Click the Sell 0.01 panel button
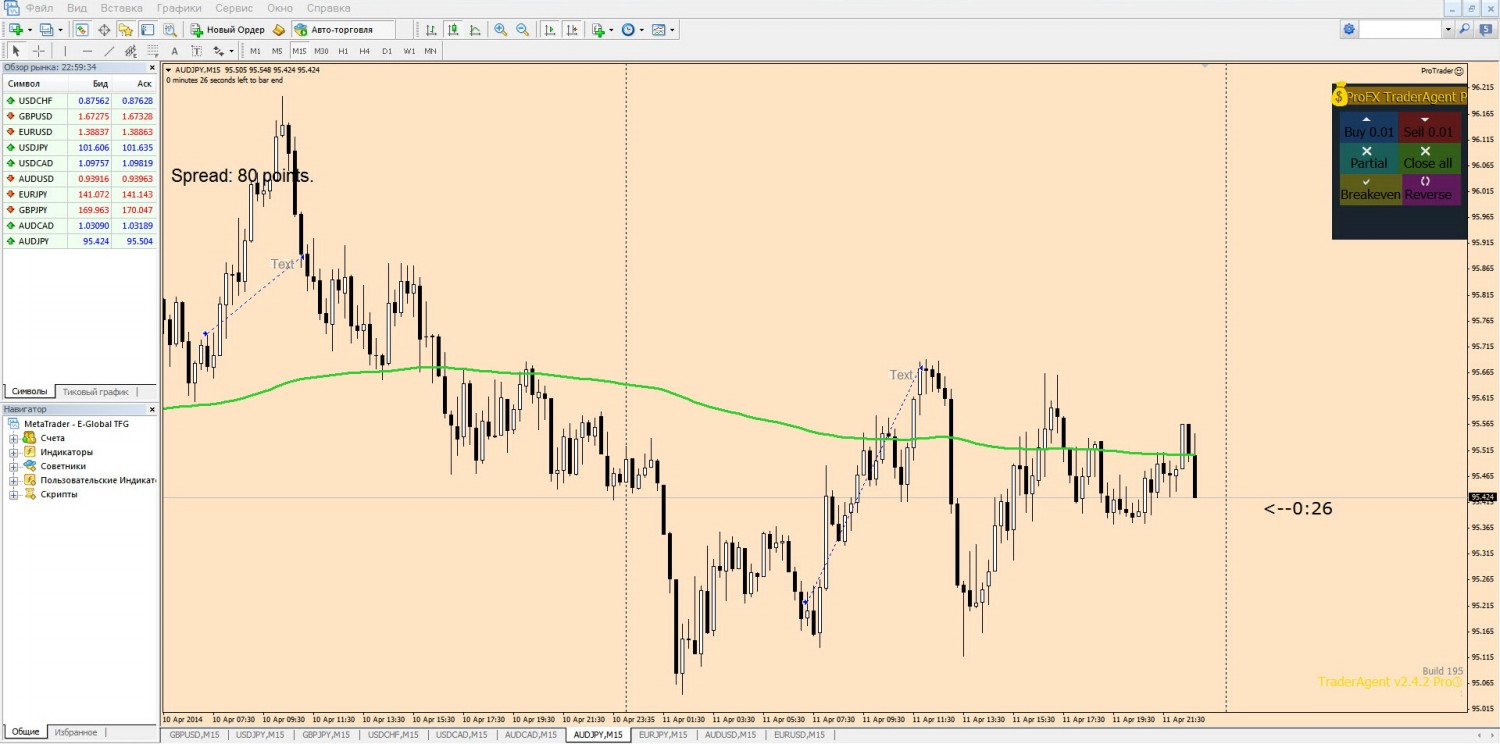Image resolution: width=1500 pixels, height=744 pixels. (1430, 126)
